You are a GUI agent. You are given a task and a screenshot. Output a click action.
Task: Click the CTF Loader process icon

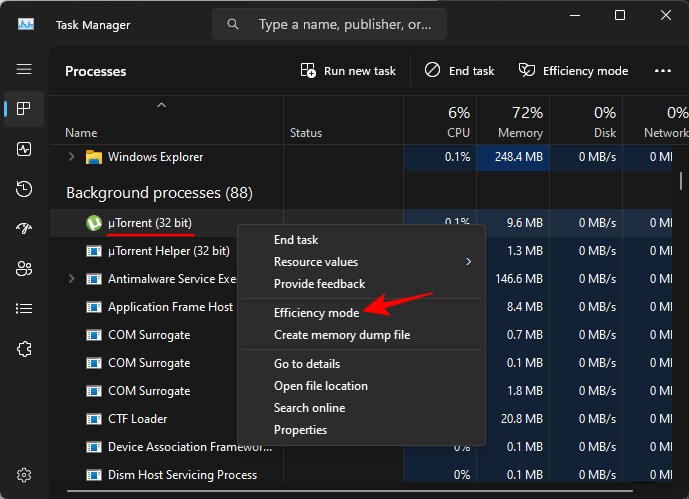(x=94, y=419)
